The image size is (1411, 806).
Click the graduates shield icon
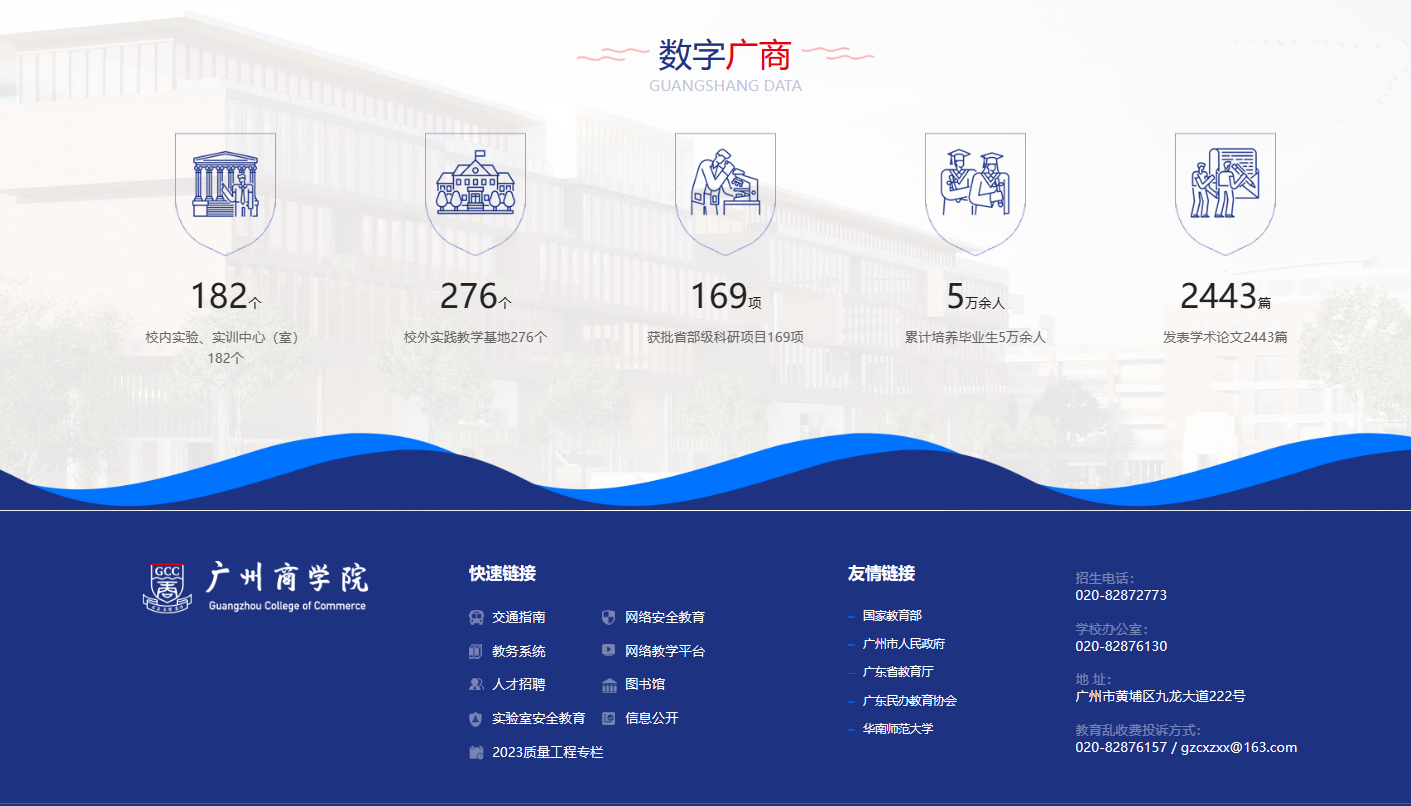pyautogui.click(x=975, y=188)
